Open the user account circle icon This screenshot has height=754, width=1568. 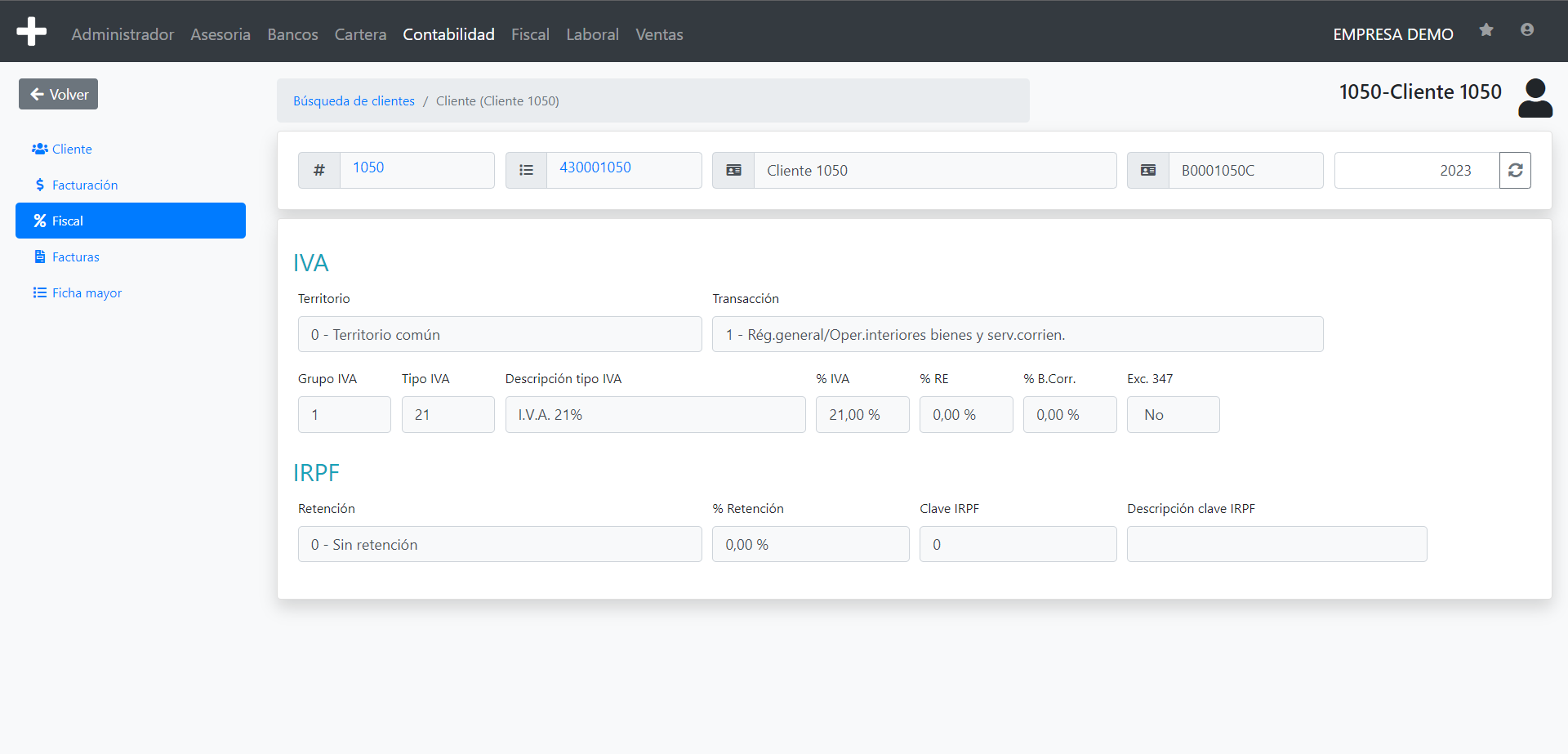(1527, 30)
